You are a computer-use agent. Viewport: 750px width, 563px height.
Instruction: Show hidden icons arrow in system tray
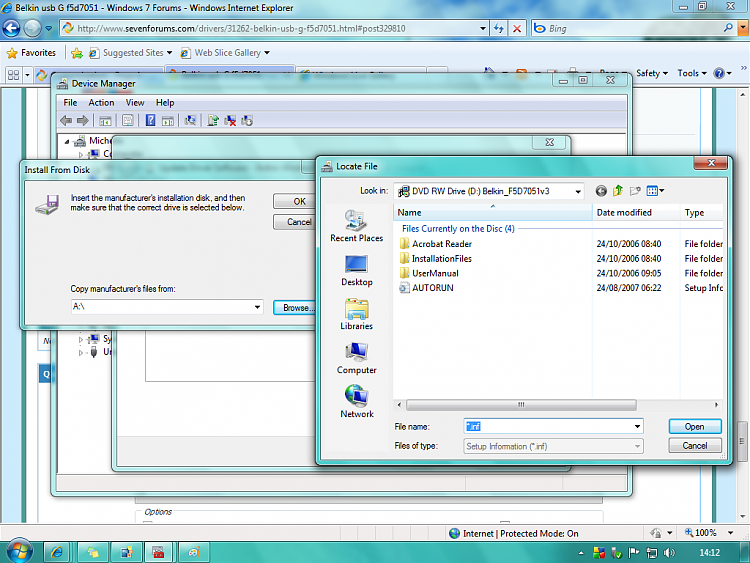point(581,553)
